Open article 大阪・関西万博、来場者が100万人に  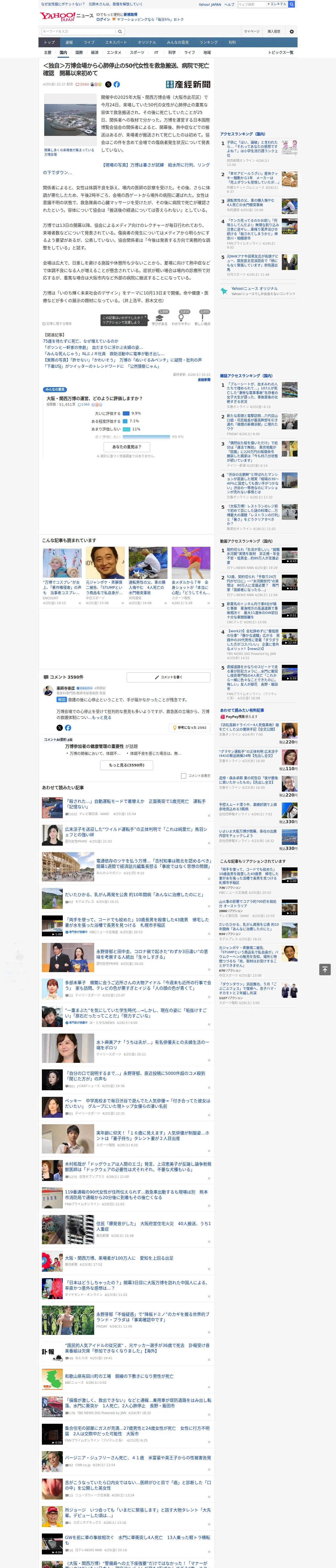[119, 1258]
